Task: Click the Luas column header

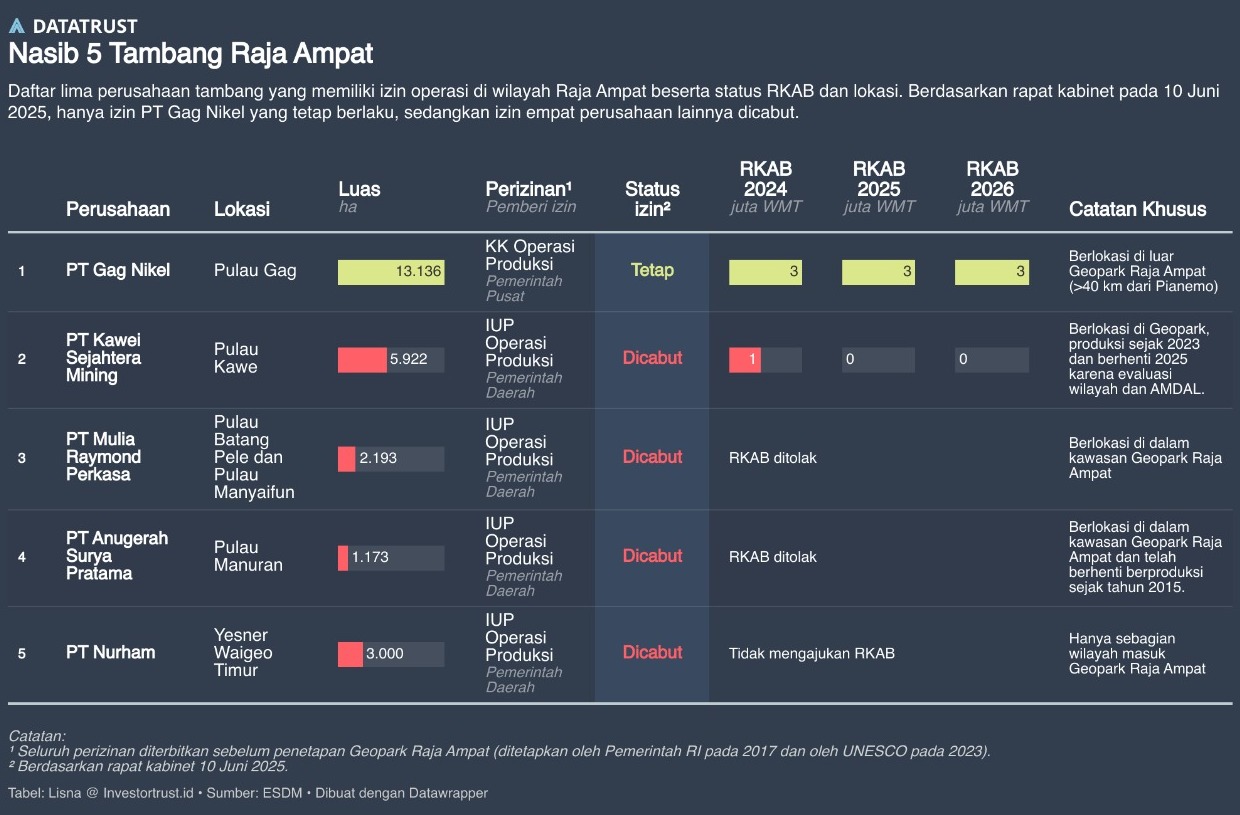Action: 359,189
